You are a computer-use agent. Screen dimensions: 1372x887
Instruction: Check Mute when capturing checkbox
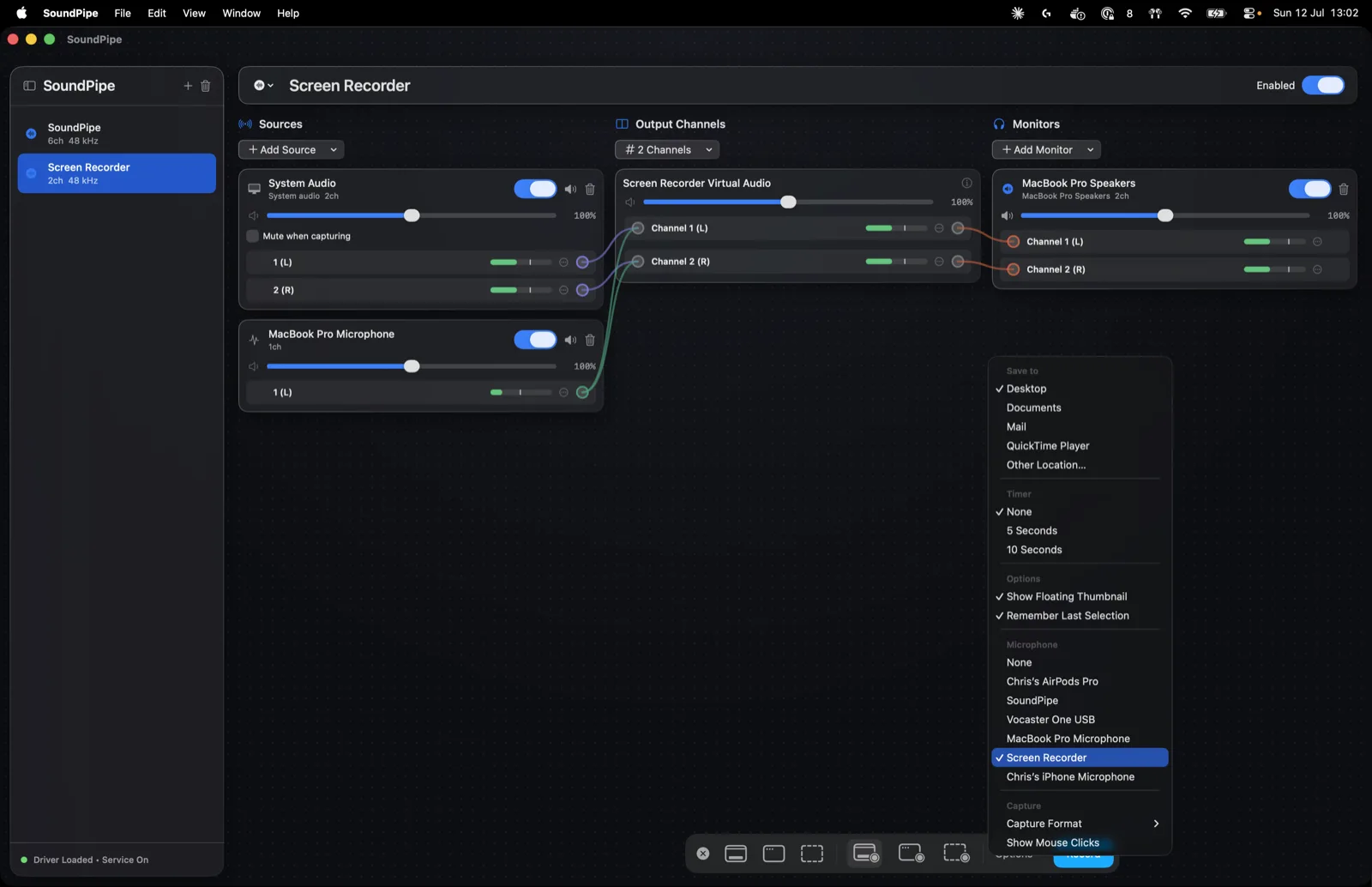(252, 236)
